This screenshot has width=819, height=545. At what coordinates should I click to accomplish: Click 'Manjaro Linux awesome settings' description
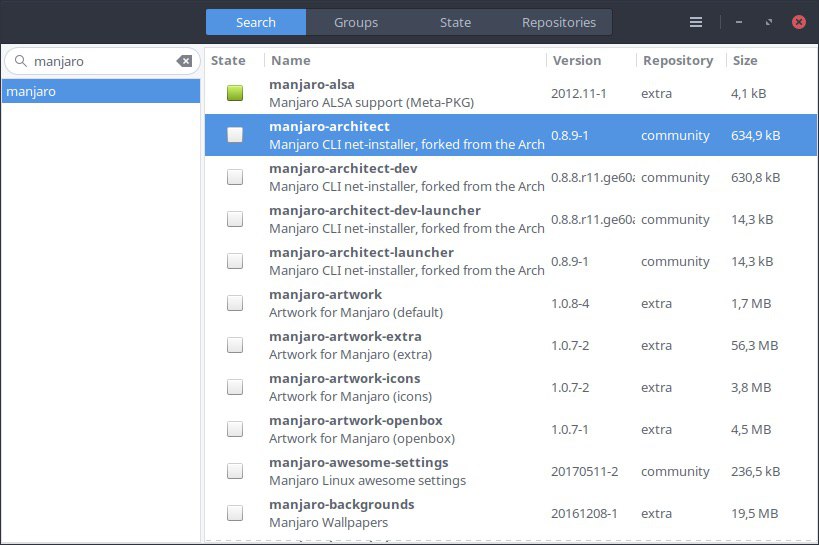(x=367, y=481)
